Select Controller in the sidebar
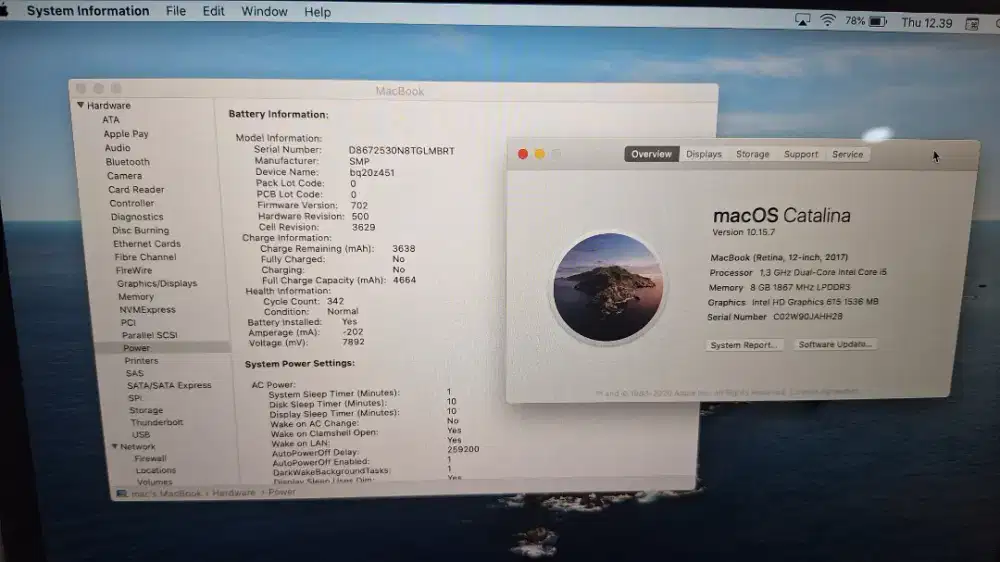 pos(131,203)
